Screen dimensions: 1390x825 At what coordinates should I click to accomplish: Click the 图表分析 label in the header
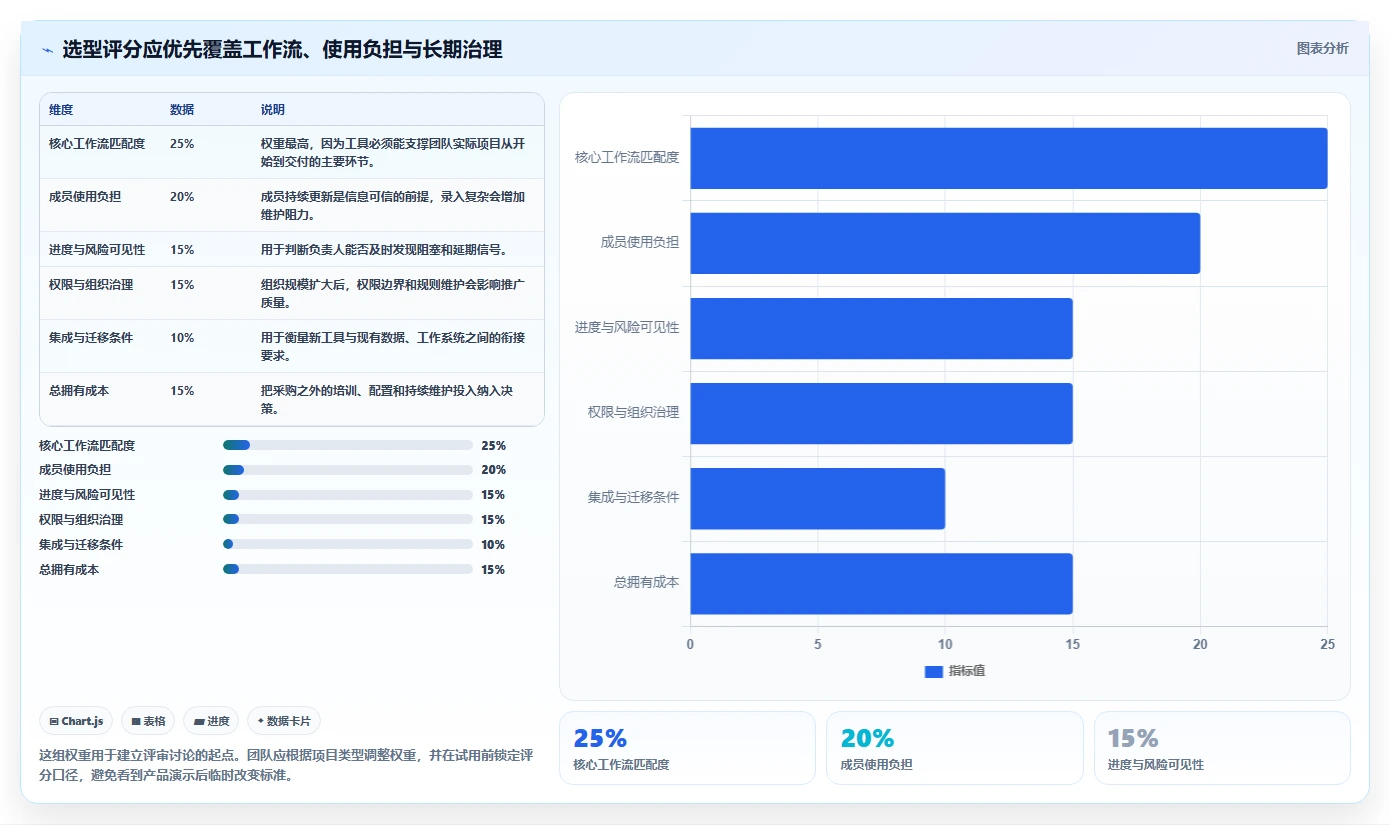point(1322,48)
